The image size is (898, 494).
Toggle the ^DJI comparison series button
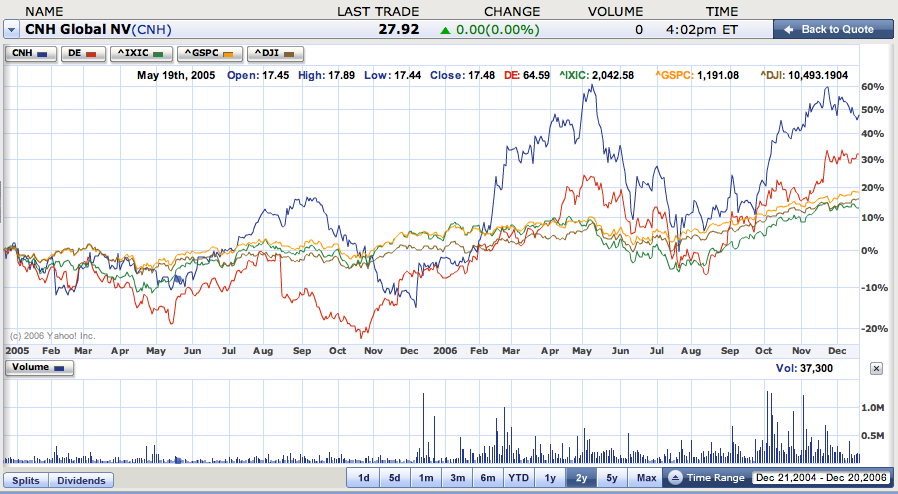tap(275, 53)
